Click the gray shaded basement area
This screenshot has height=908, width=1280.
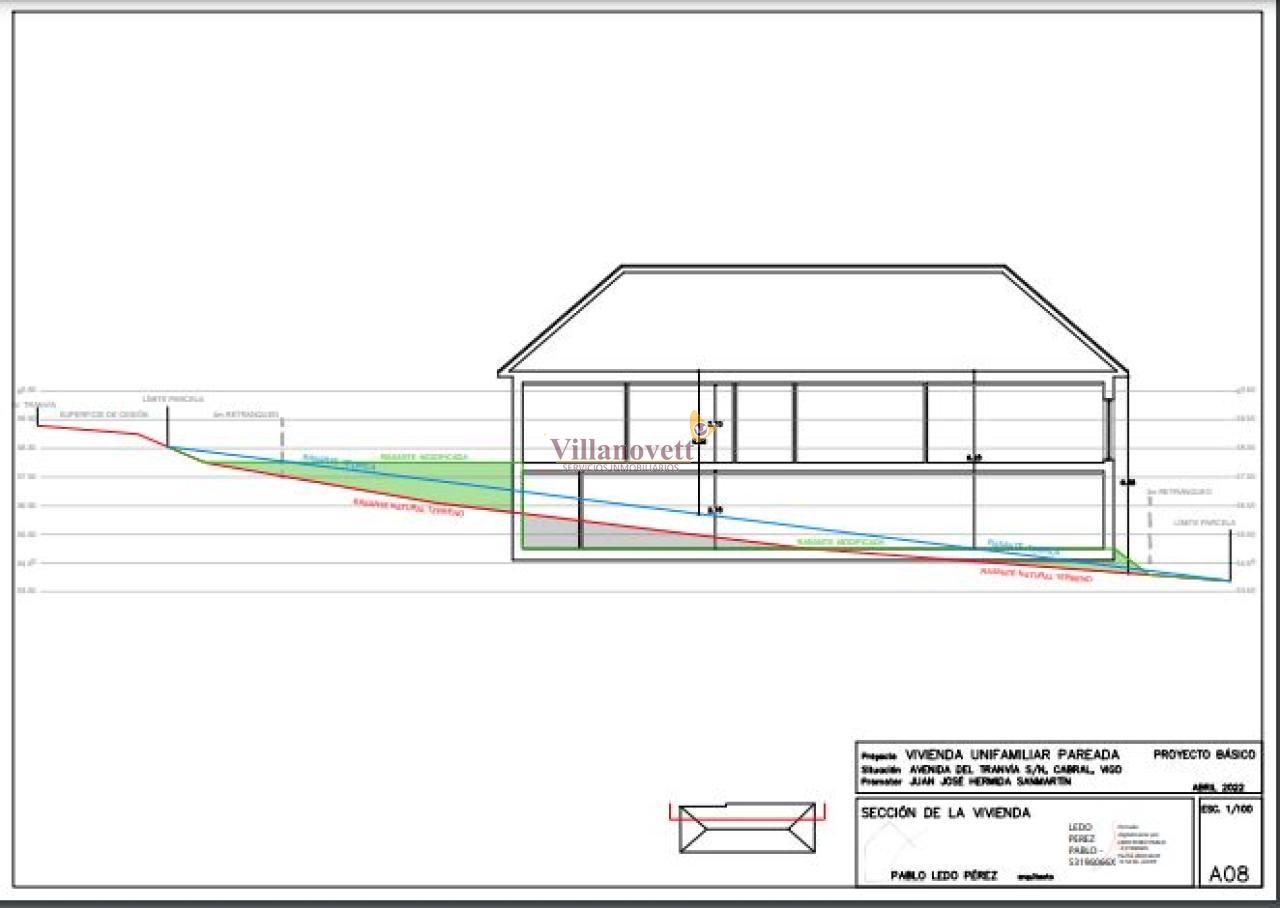point(548,532)
